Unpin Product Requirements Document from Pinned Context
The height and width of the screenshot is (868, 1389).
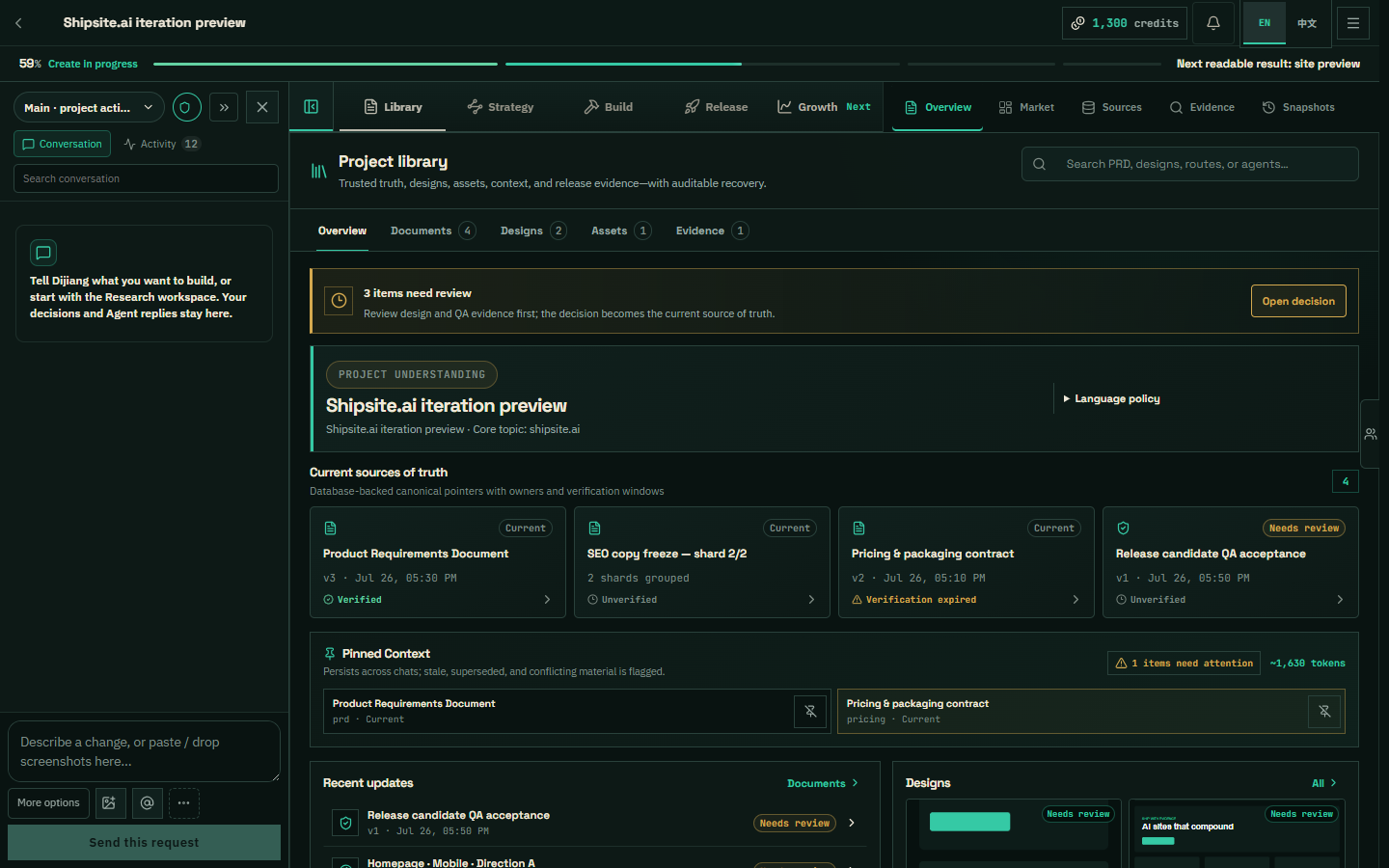[x=810, y=712]
